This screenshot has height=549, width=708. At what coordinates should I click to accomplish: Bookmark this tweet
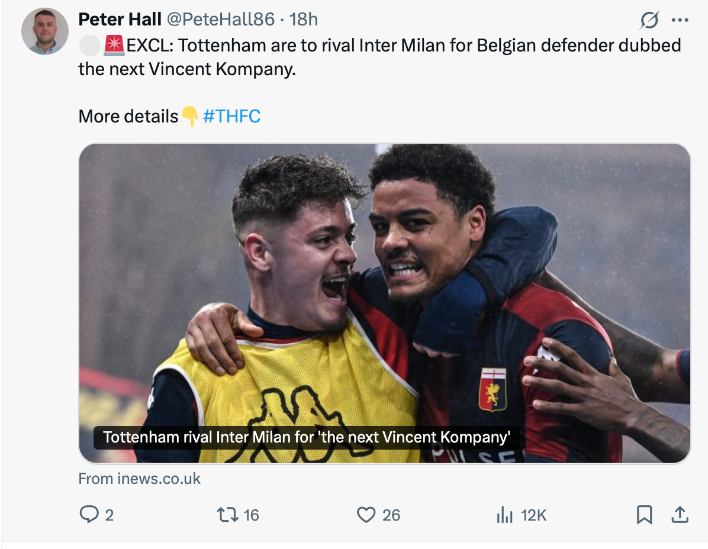click(x=645, y=514)
